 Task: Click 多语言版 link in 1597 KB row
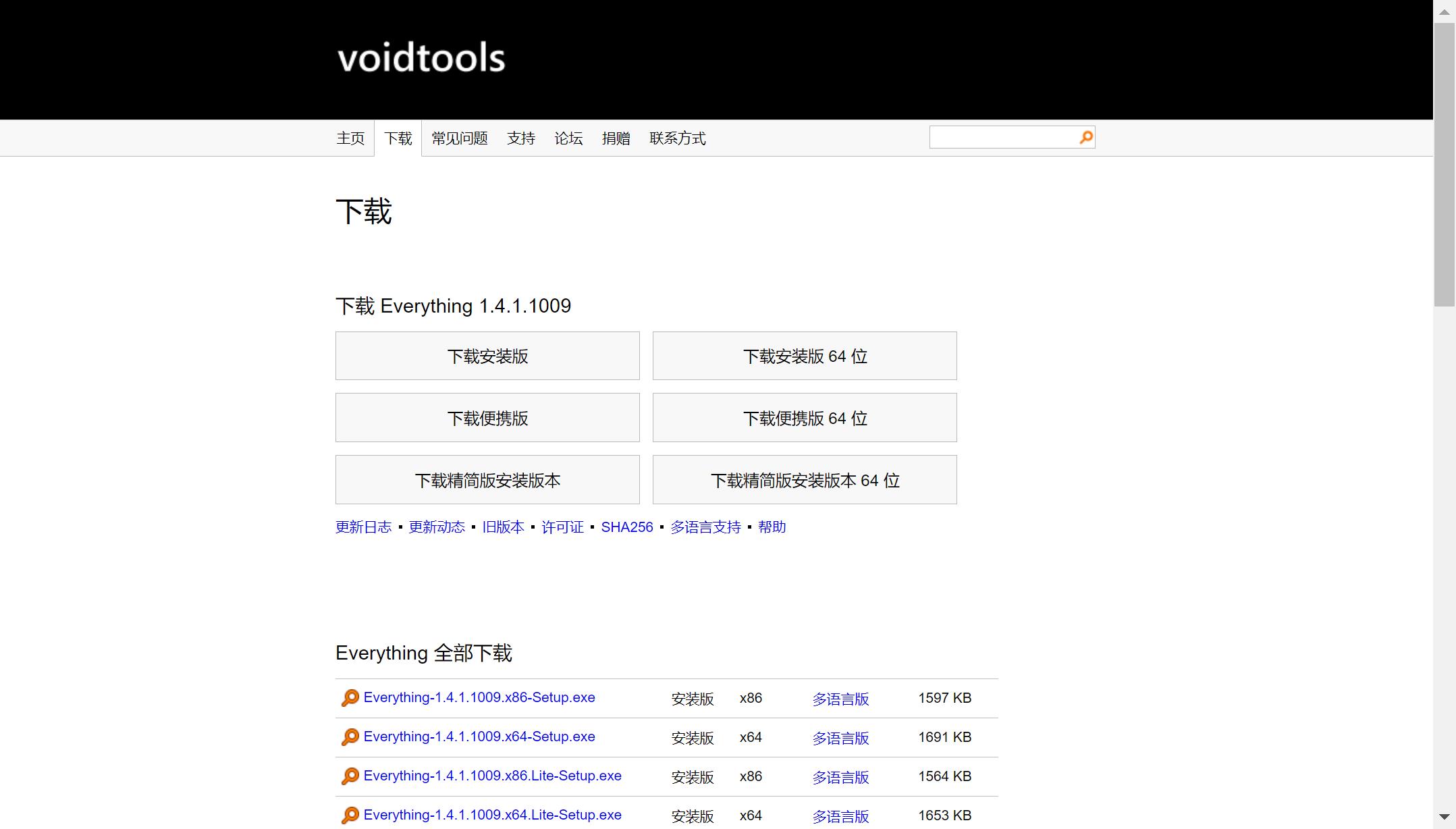840,699
